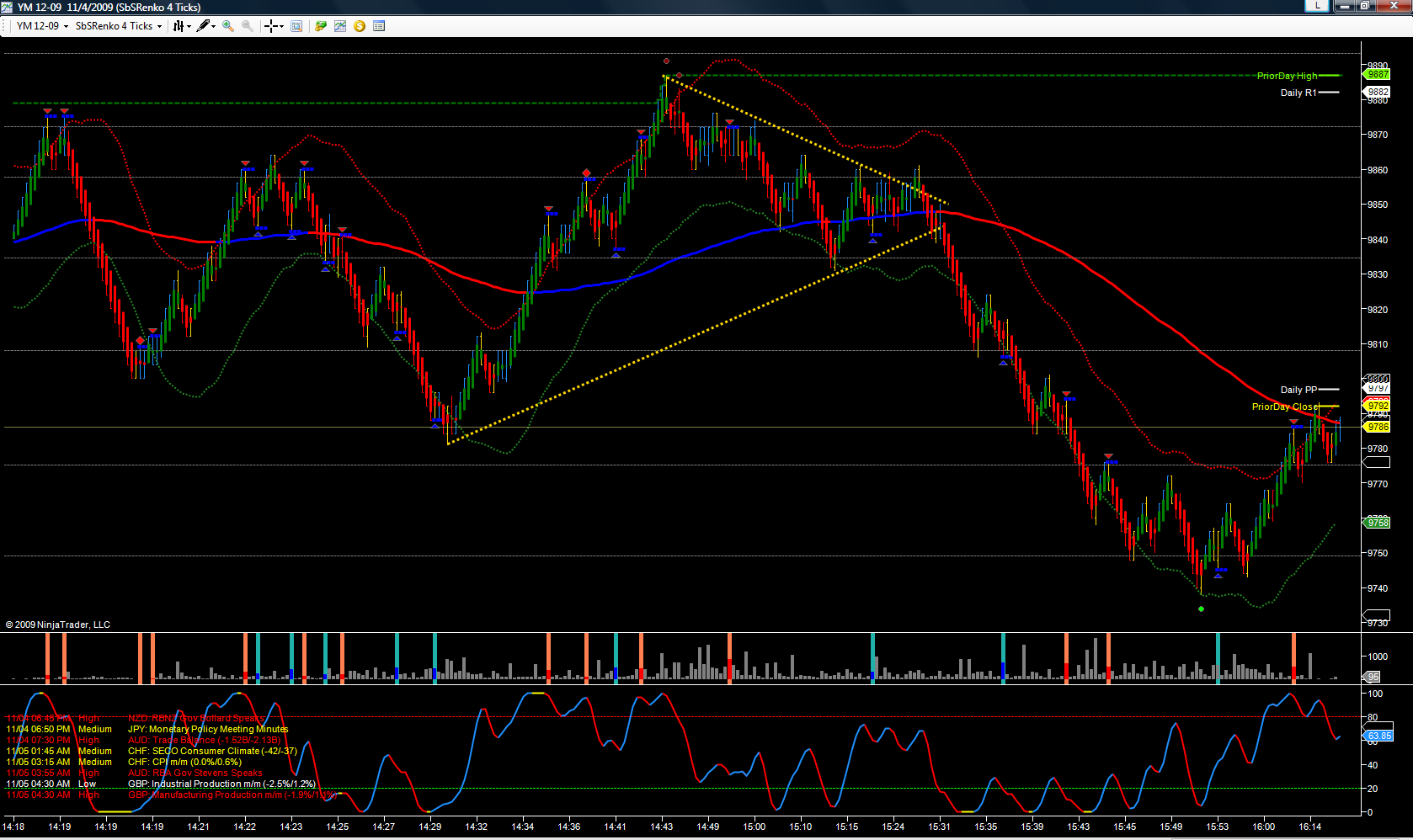Click the zoom in magnifier icon
Screen dimensions: 1413x840
pos(228,26)
